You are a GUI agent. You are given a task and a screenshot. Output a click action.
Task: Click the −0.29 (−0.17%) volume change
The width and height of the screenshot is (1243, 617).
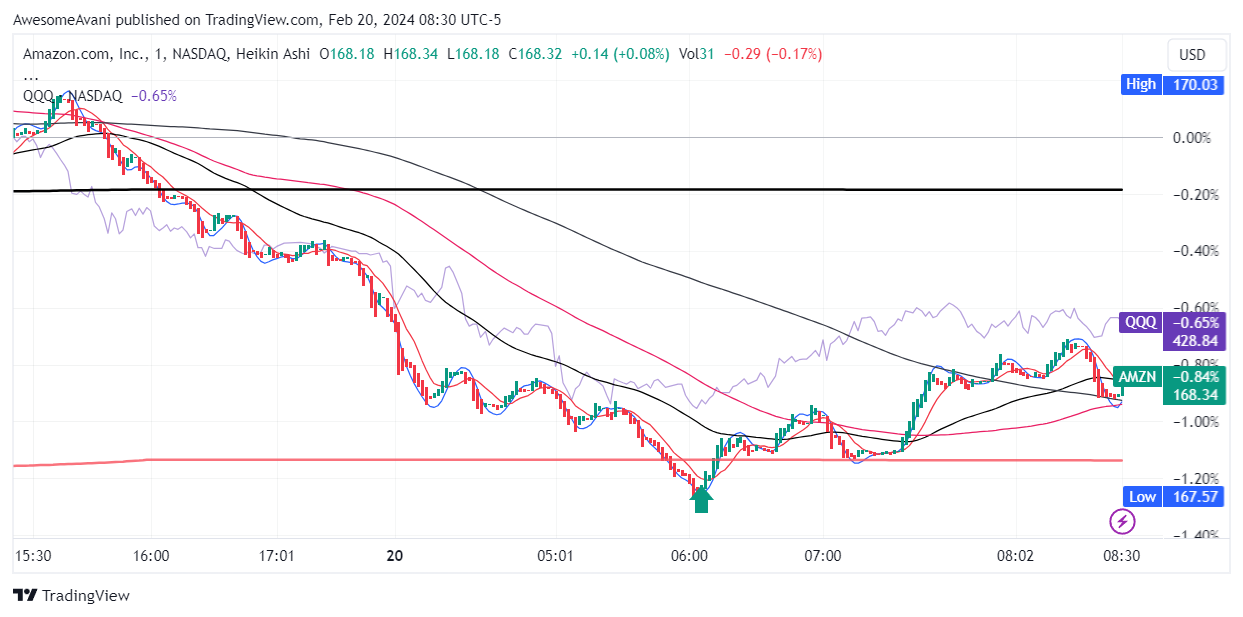tap(771, 54)
